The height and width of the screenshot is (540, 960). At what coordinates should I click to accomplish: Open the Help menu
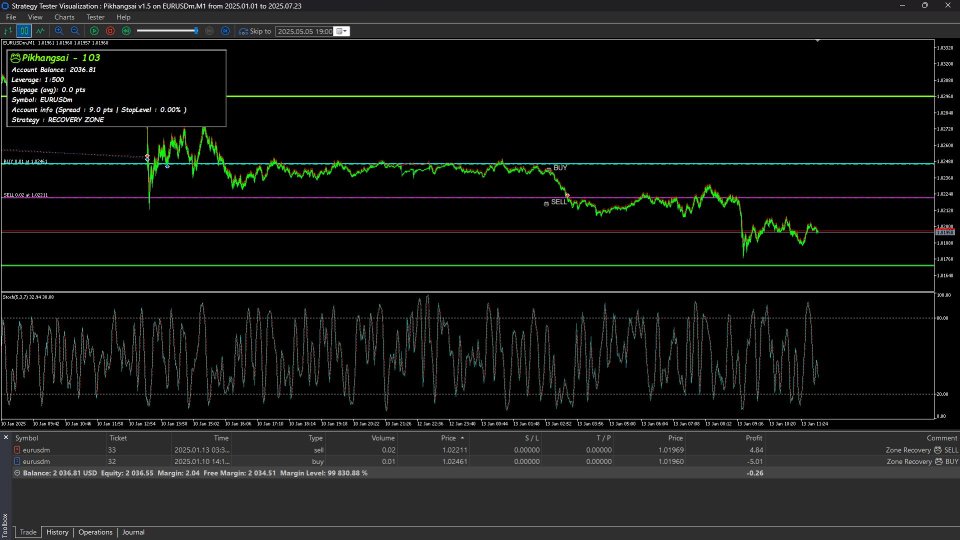[123, 17]
